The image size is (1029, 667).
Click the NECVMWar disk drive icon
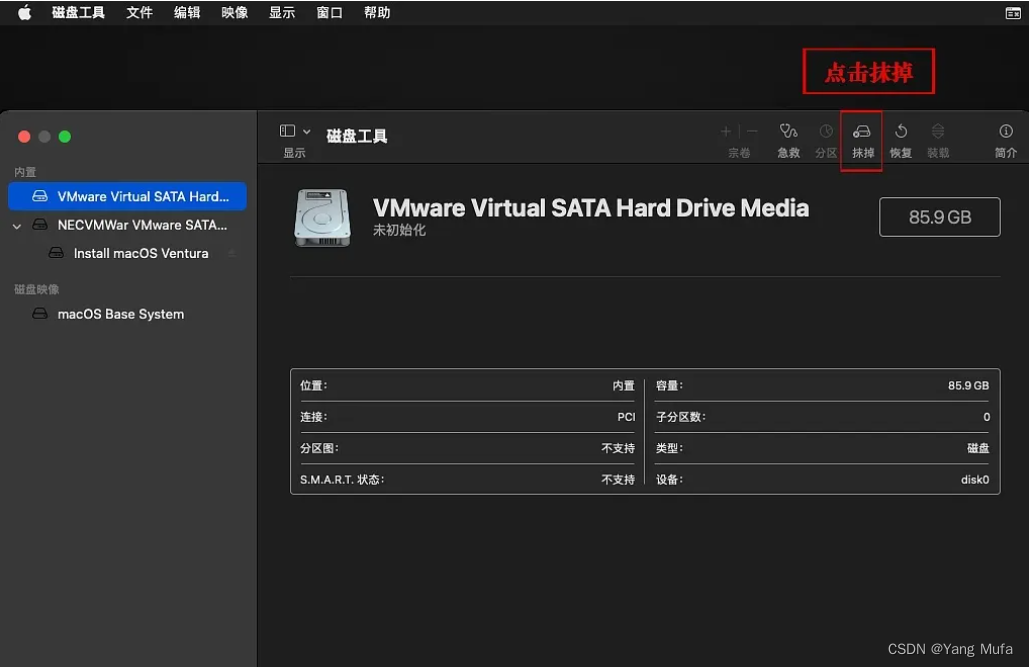click(40, 225)
